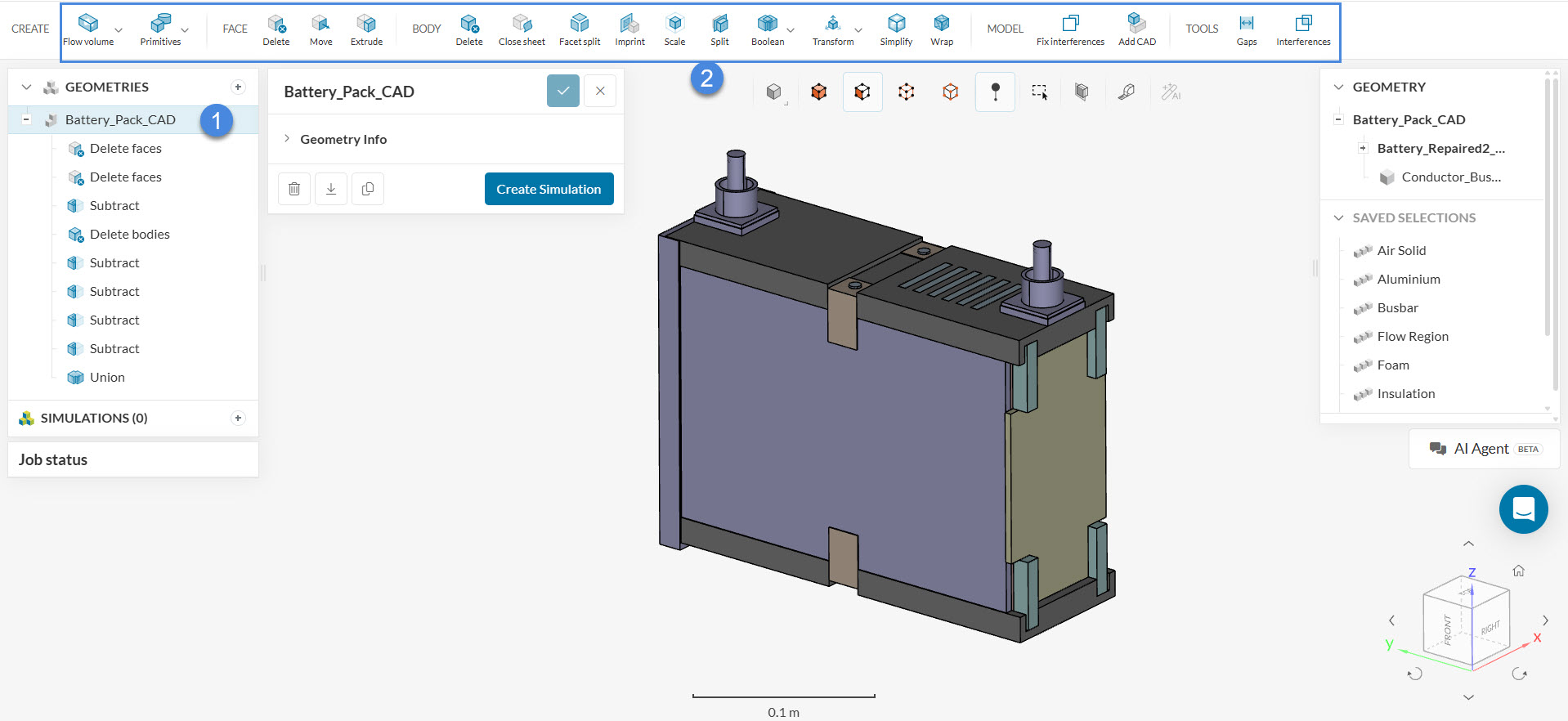Toggle the box selection mode icon

pos(1039,92)
